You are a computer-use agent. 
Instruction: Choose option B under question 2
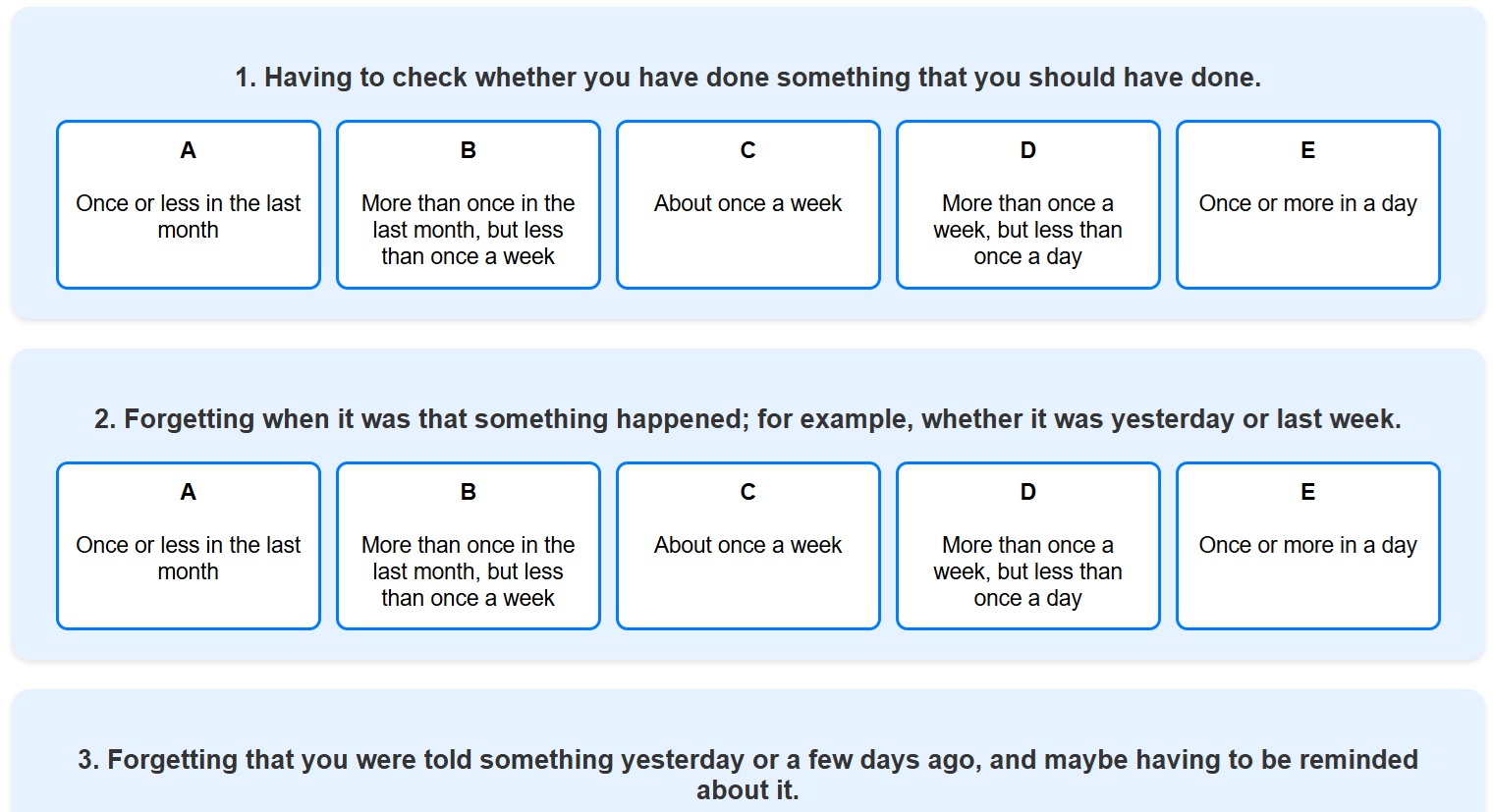pyautogui.click(x=469, y=546)
